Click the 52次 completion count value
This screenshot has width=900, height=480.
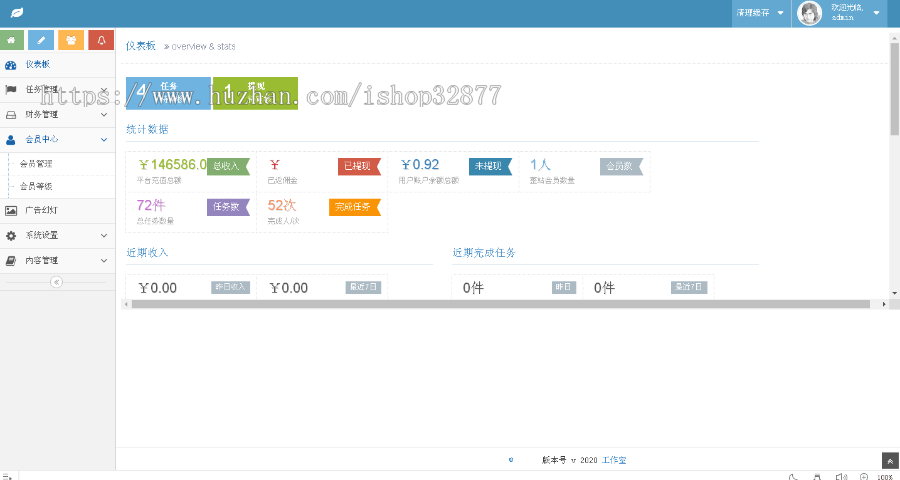[282, 205]
